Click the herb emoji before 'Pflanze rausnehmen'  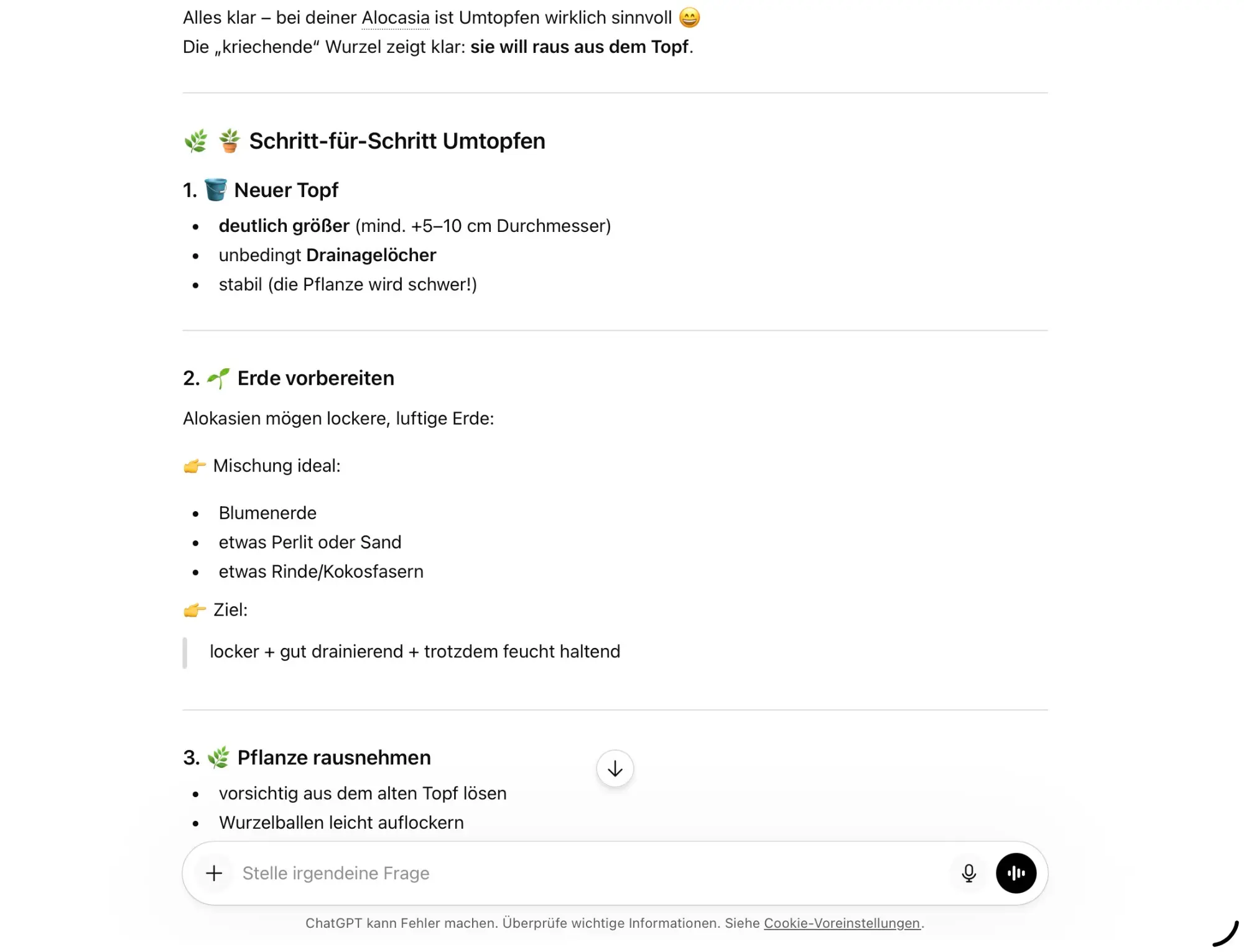click(218, 757)
